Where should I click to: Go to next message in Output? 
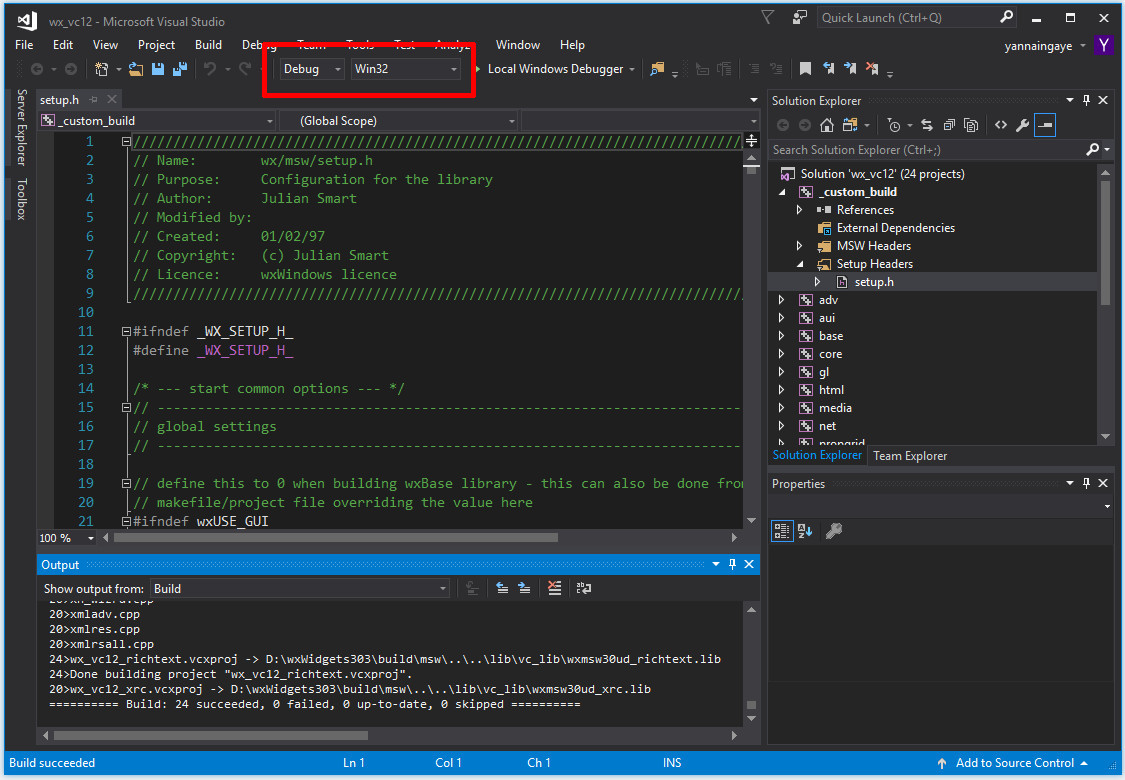(x=524, y=588)
